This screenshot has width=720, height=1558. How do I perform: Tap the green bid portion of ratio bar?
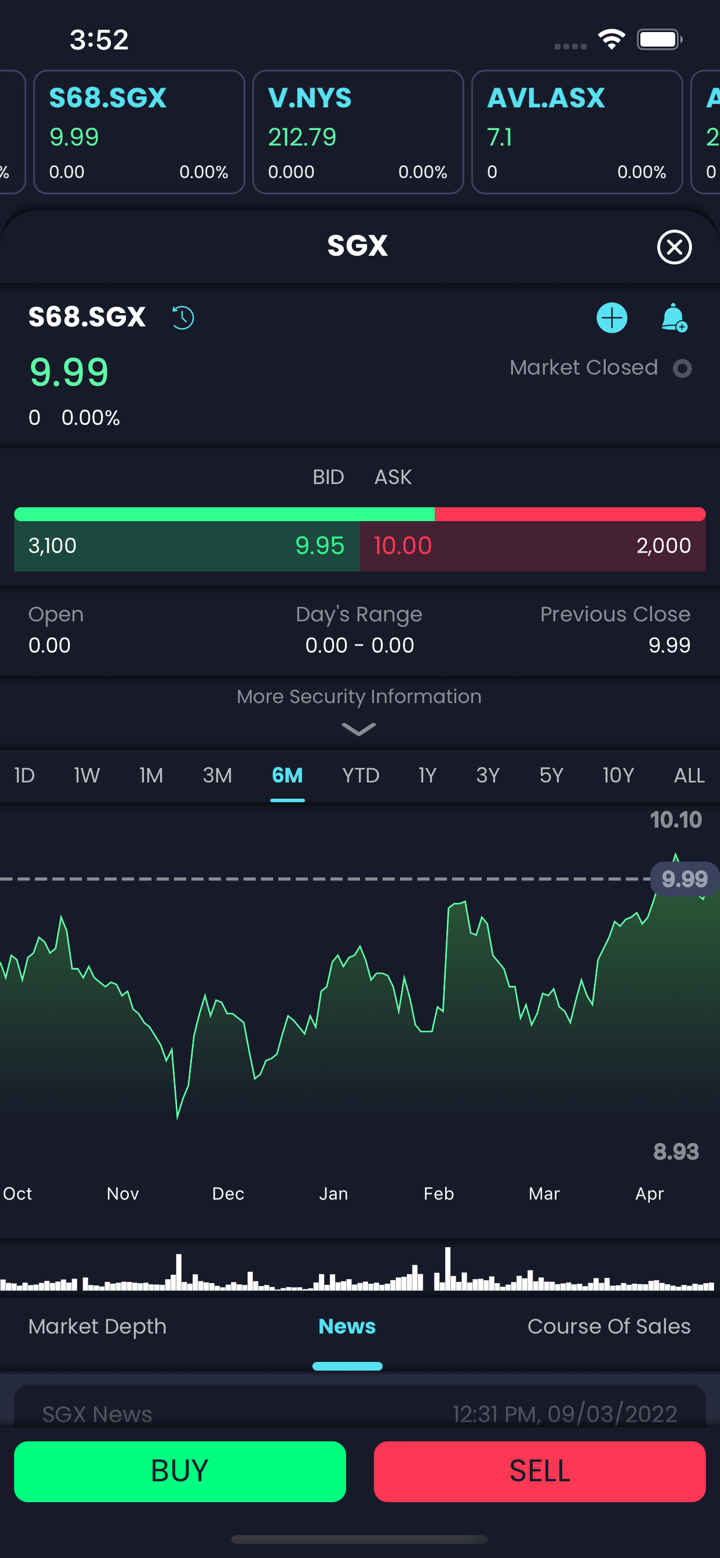click(224, 514)
